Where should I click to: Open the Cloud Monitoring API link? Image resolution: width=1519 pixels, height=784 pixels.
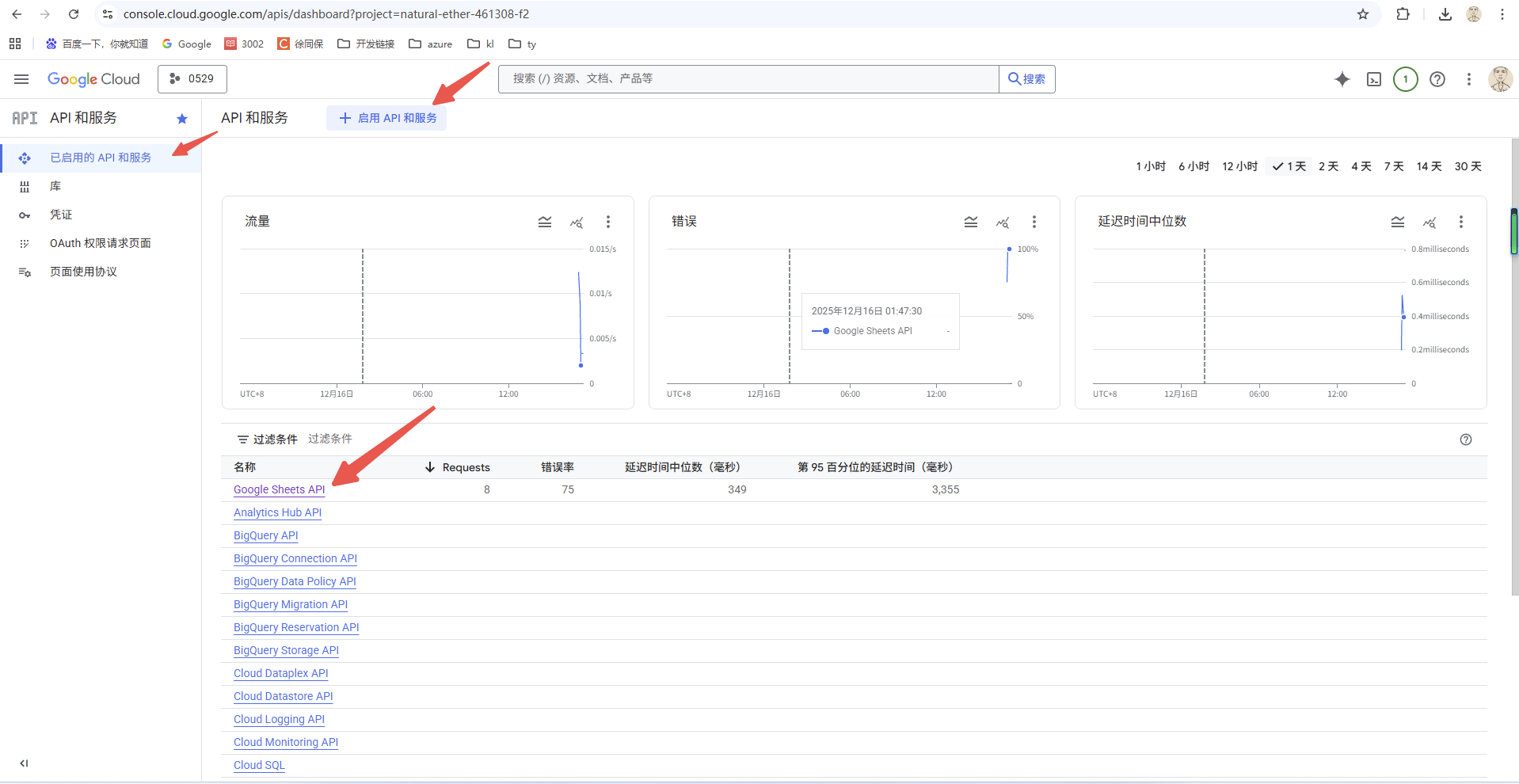(x=286, y=742)
